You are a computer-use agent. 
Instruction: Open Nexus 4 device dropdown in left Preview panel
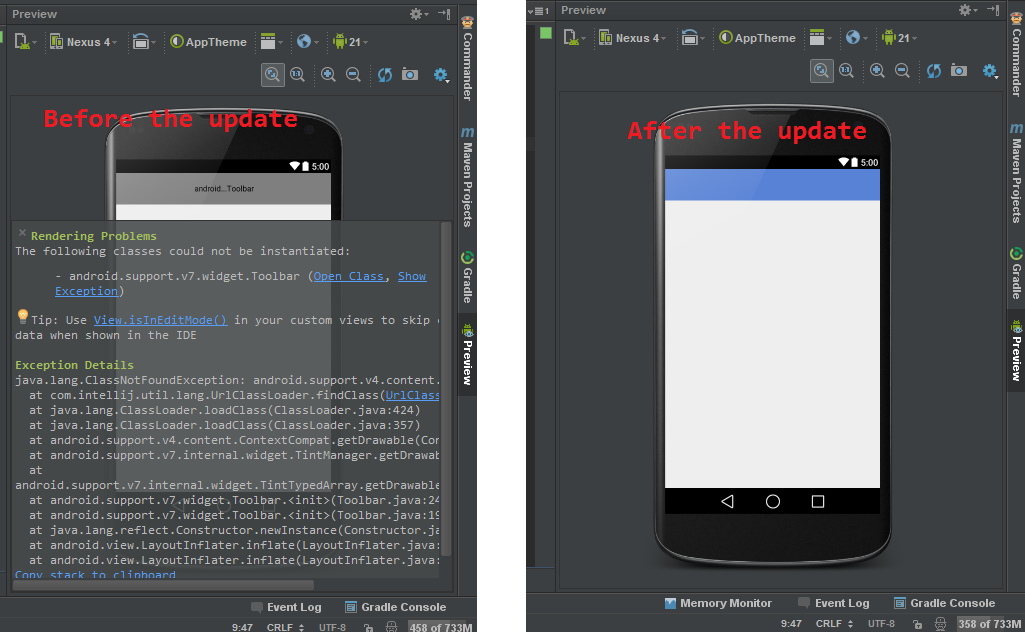click(84, 42)
